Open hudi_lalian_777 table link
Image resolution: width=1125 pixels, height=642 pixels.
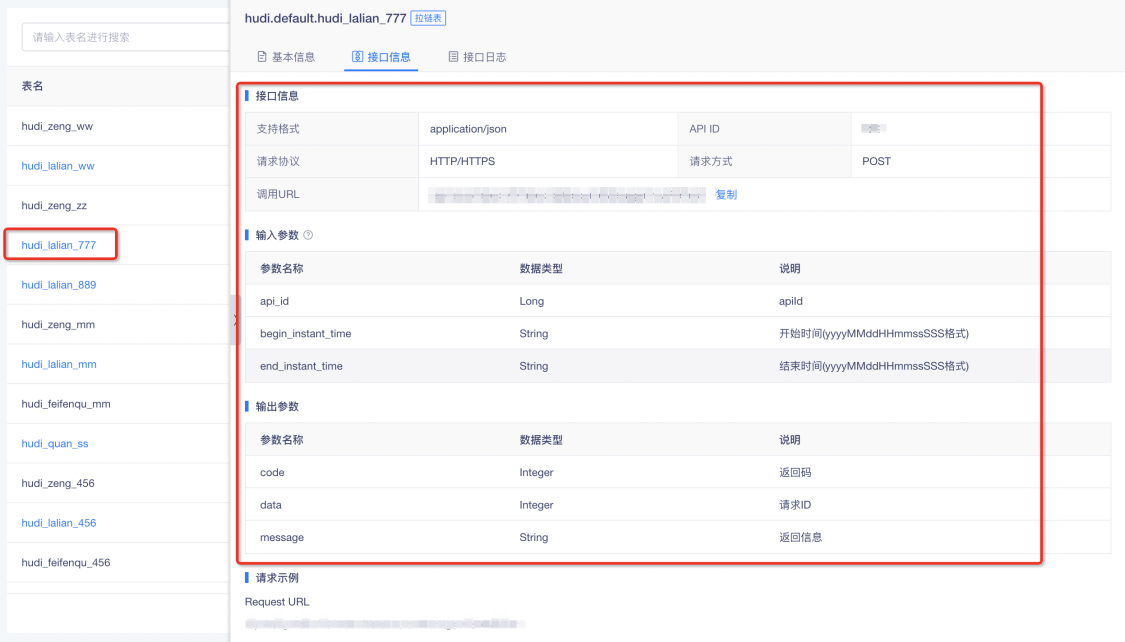(x=59, y=245)
